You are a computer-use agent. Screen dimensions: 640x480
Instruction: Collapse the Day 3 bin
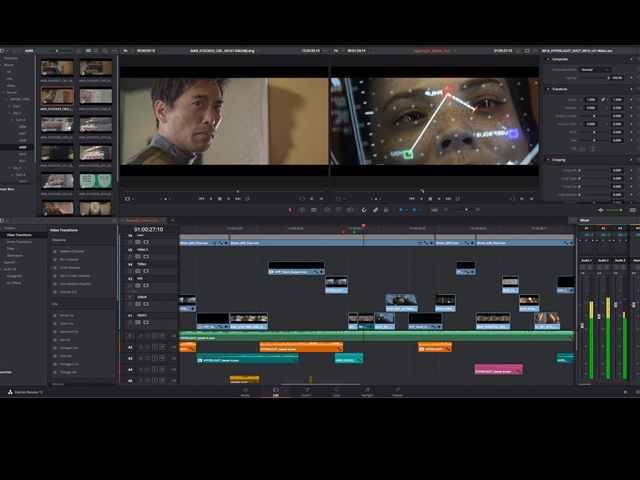pyautogui.click(x=10, y=168)
